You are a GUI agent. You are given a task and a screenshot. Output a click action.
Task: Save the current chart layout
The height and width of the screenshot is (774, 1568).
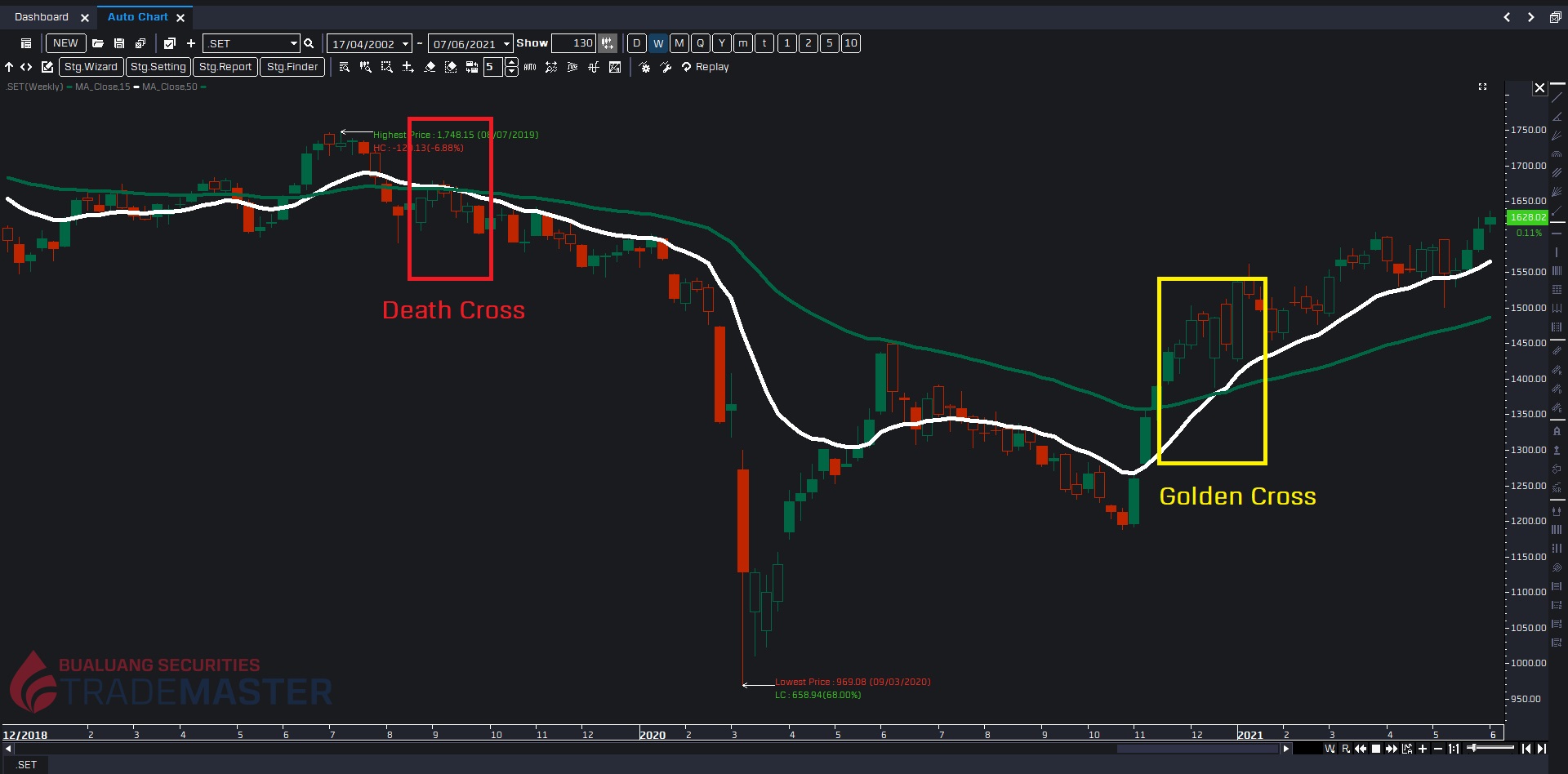tap(118, 43)
